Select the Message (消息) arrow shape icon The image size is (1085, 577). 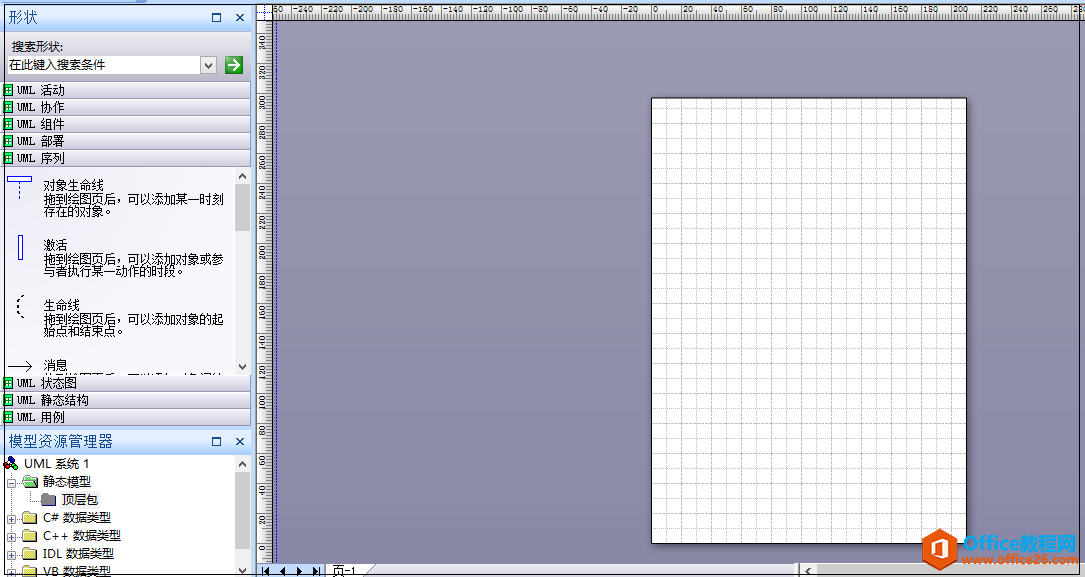(x=20, y=366)
